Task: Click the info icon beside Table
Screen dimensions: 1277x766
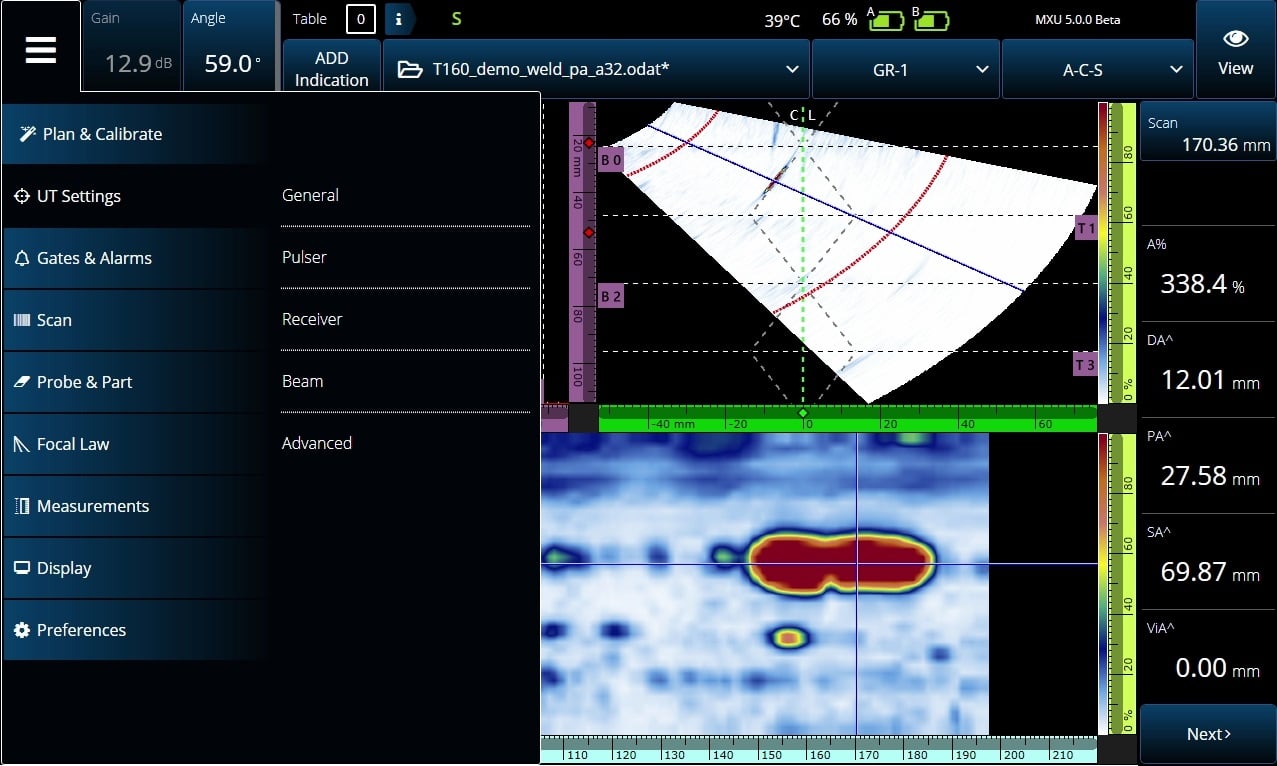Action: (x=399, y=19)
